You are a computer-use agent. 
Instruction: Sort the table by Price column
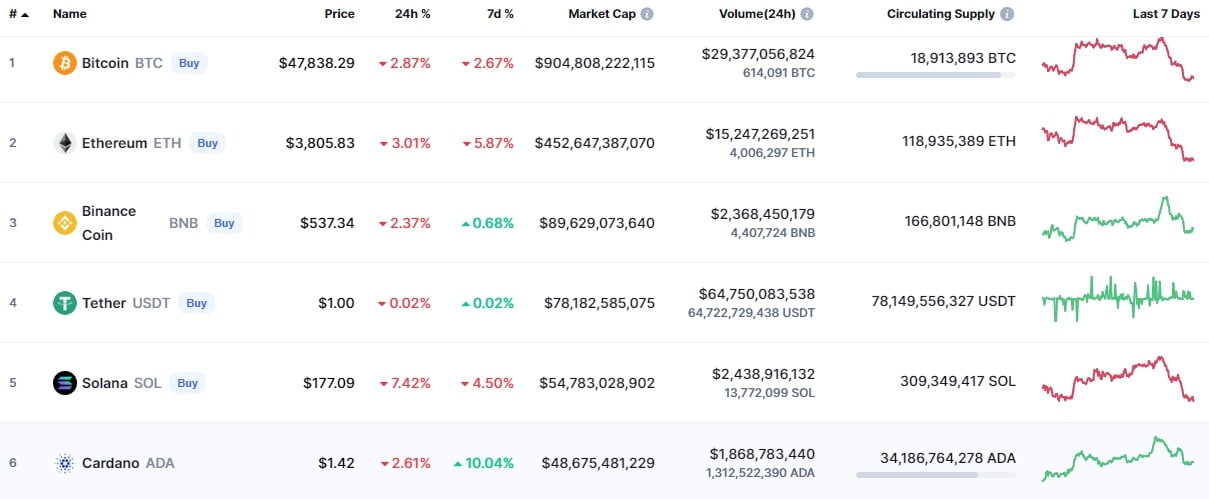[339, 14]
